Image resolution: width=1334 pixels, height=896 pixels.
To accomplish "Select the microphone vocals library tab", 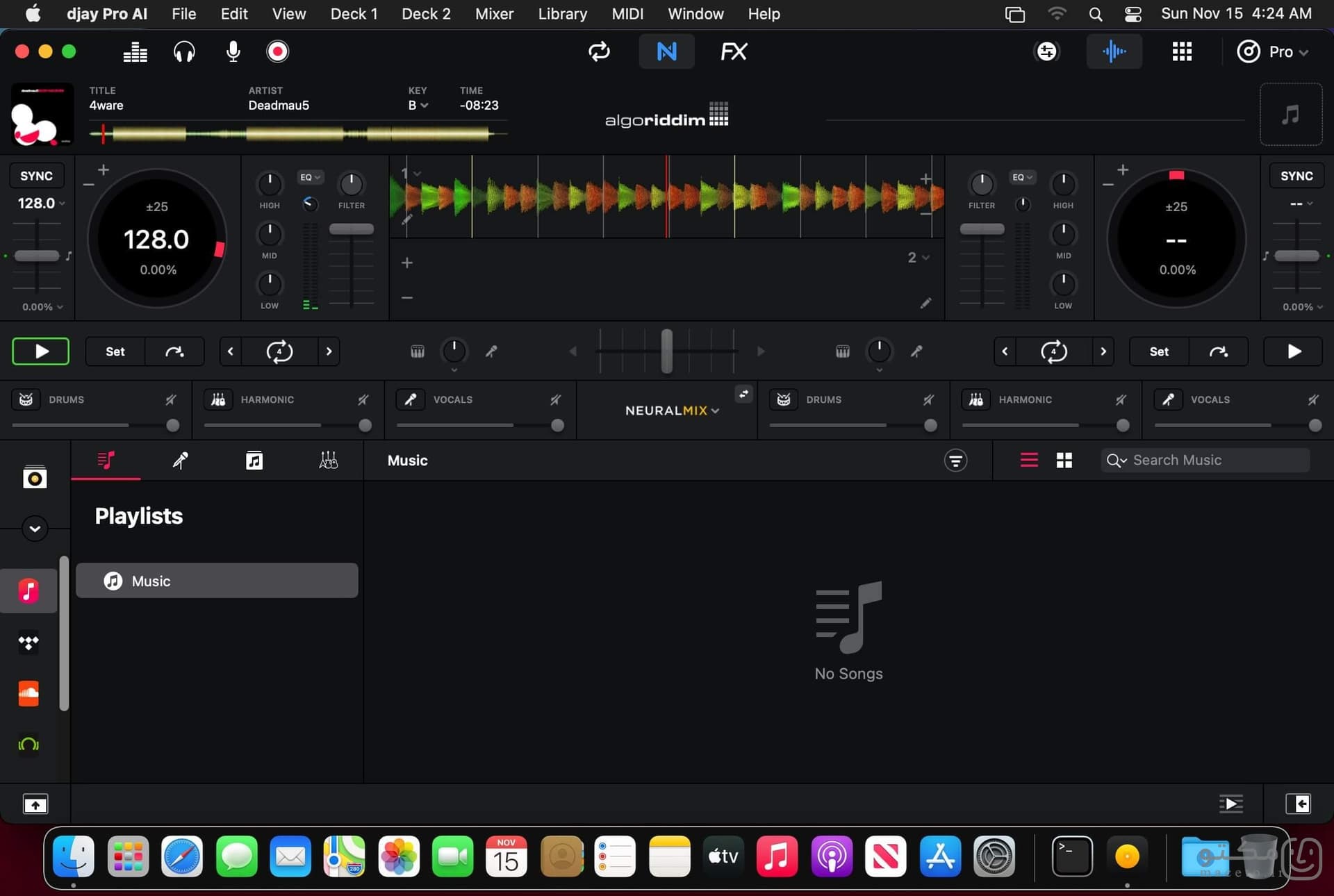I will coord(180,460).
